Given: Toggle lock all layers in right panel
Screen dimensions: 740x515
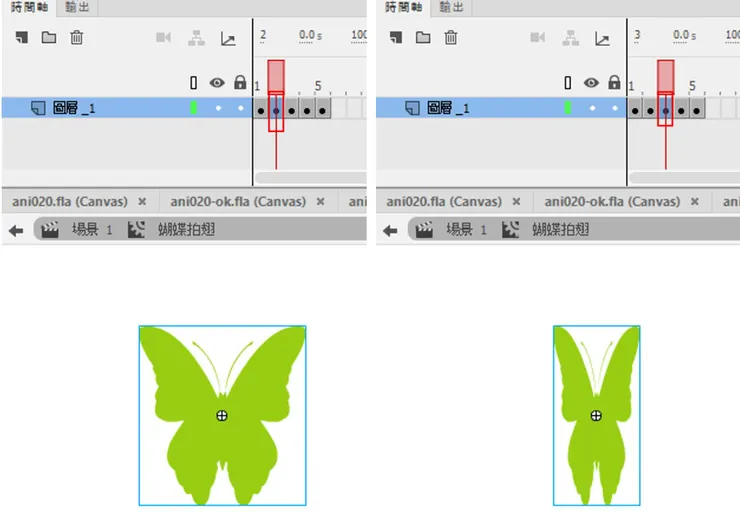Looking at the screenshot, I should click(x=614, y=83).
